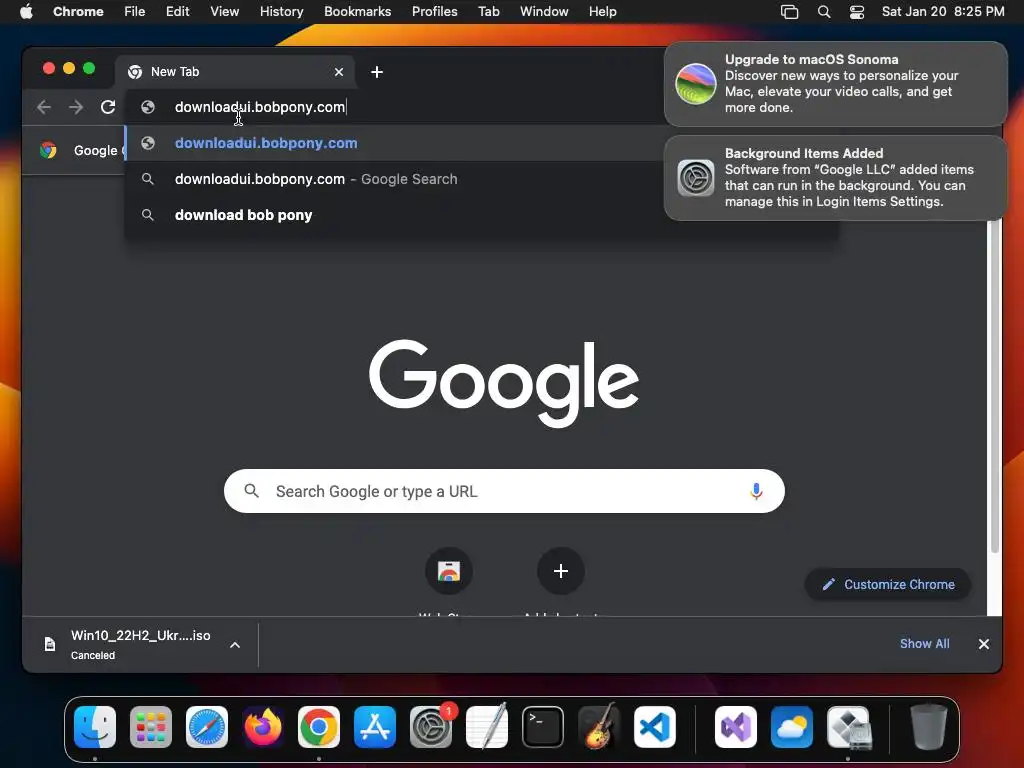Open the Trash in the Dock
The image size is (1024, 768).
click(x=929, y=727)
